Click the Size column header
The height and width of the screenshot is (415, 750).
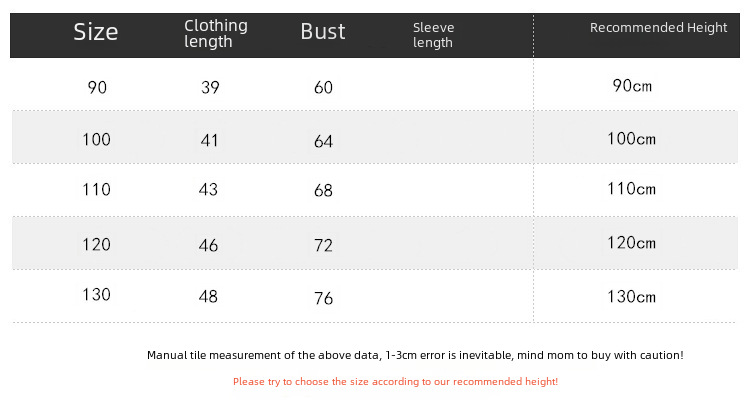pos(96,32)
